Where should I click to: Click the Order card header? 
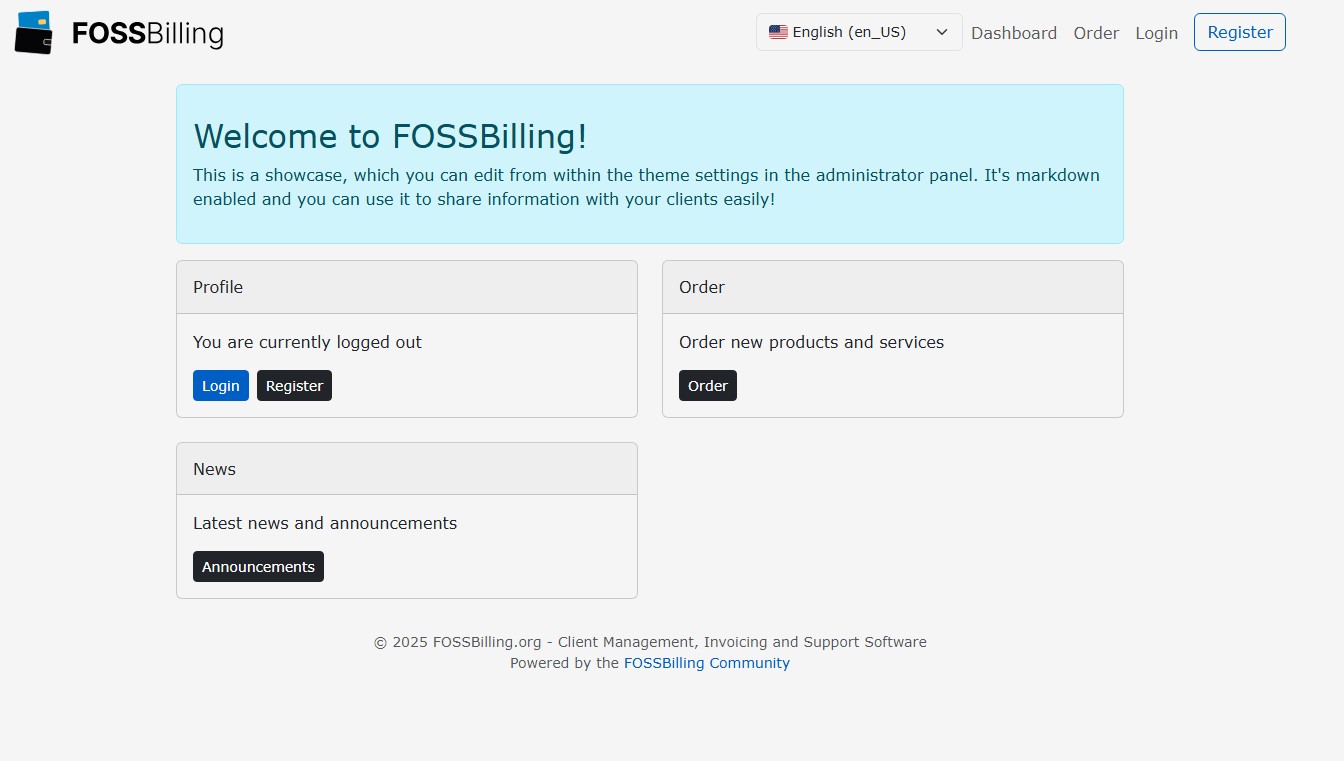[x=893, y=287]
